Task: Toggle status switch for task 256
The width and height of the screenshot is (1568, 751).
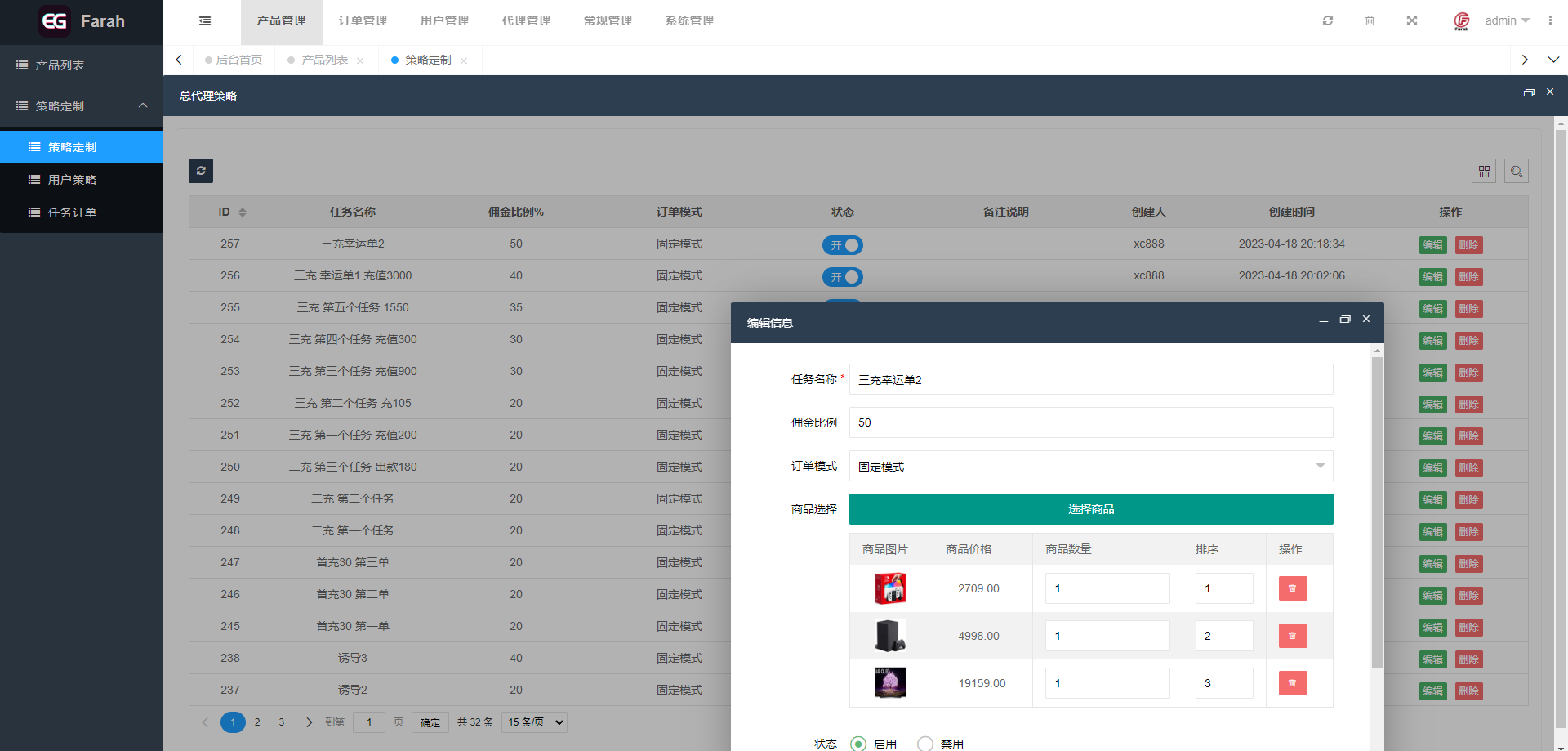Action: click(842, 277)
